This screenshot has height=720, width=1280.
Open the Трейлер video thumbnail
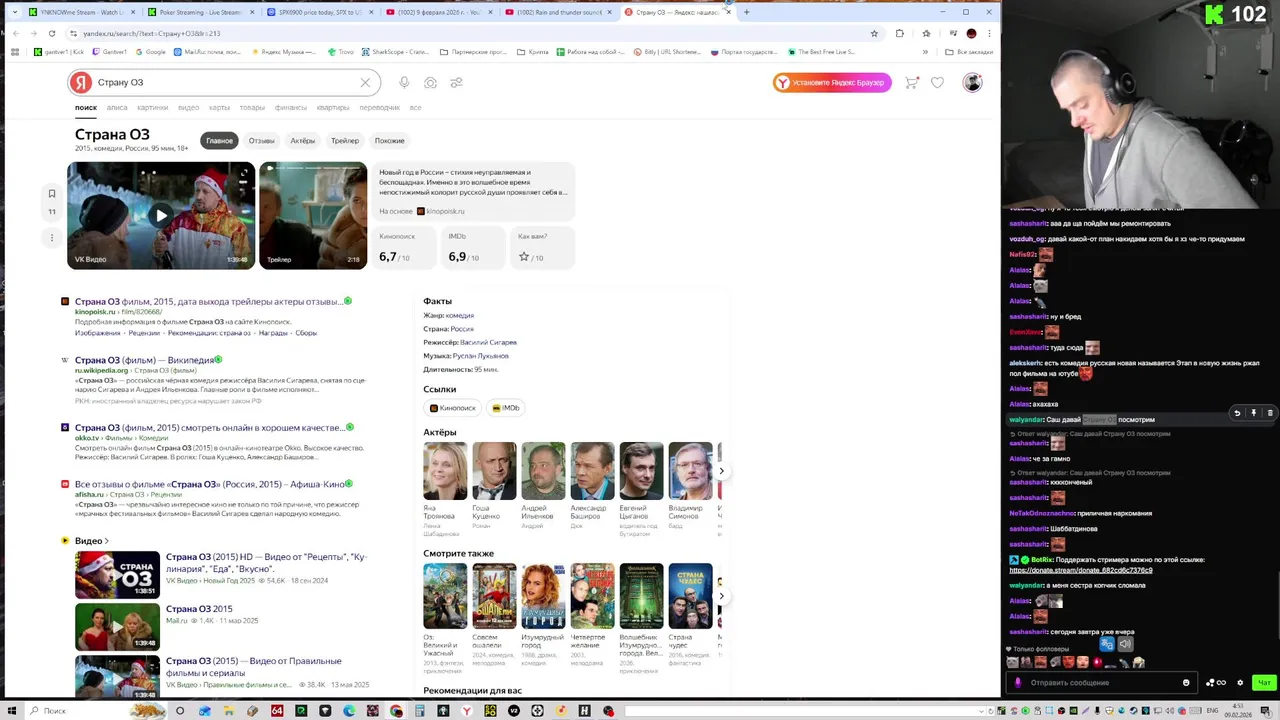point(313,216)
